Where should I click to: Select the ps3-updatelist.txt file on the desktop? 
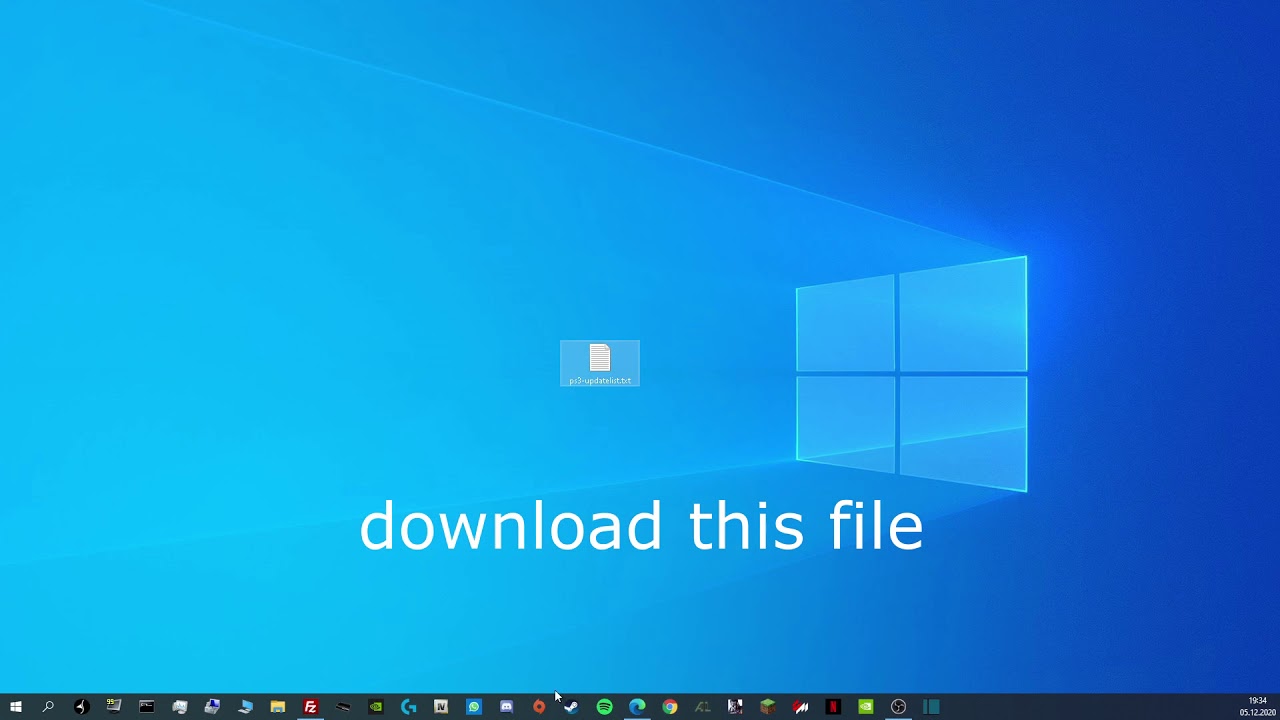coord(600,364)
